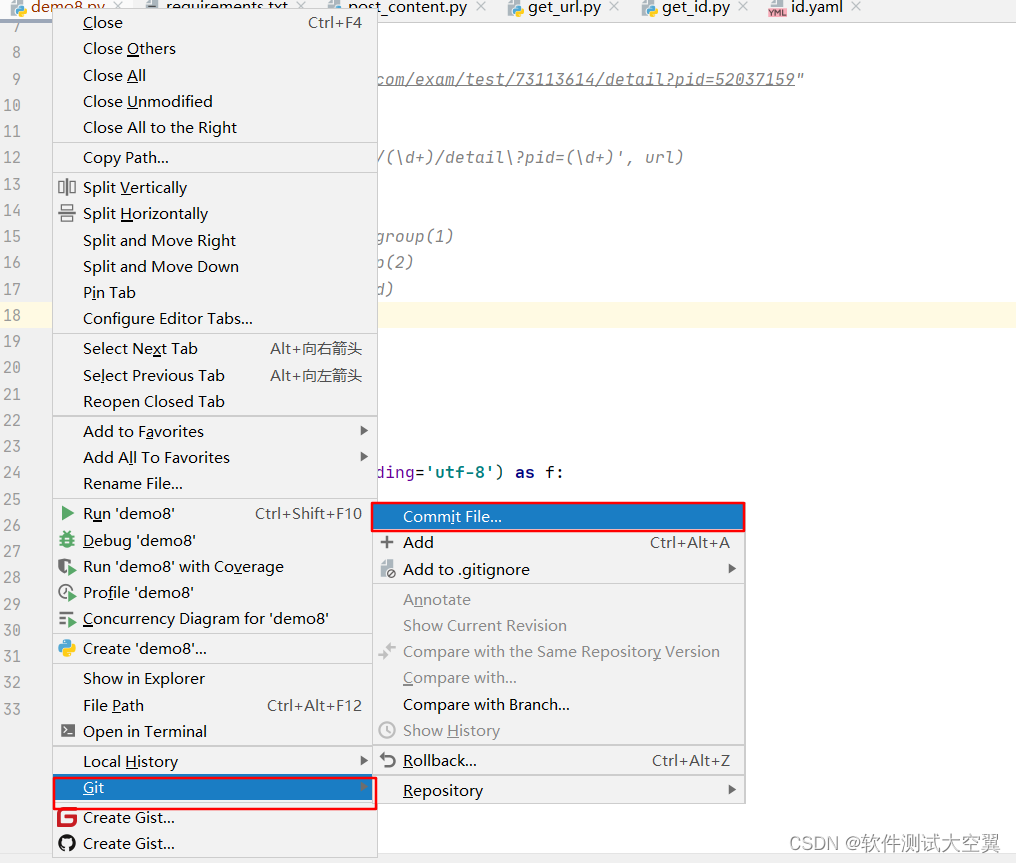Select Split Vertically
The image size is (1016, 863).
pyautogui.click(x=135, y=187)
